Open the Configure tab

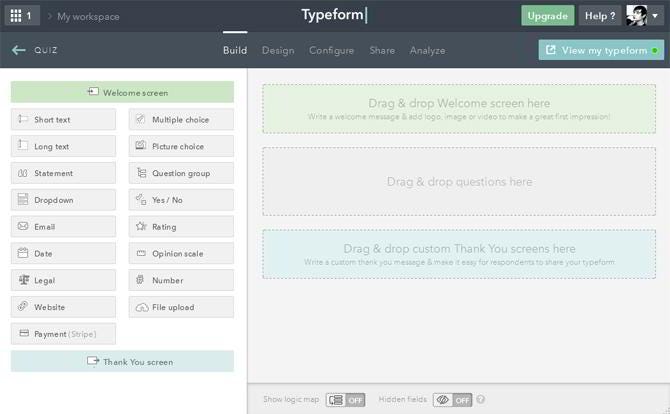click(332, 50)
